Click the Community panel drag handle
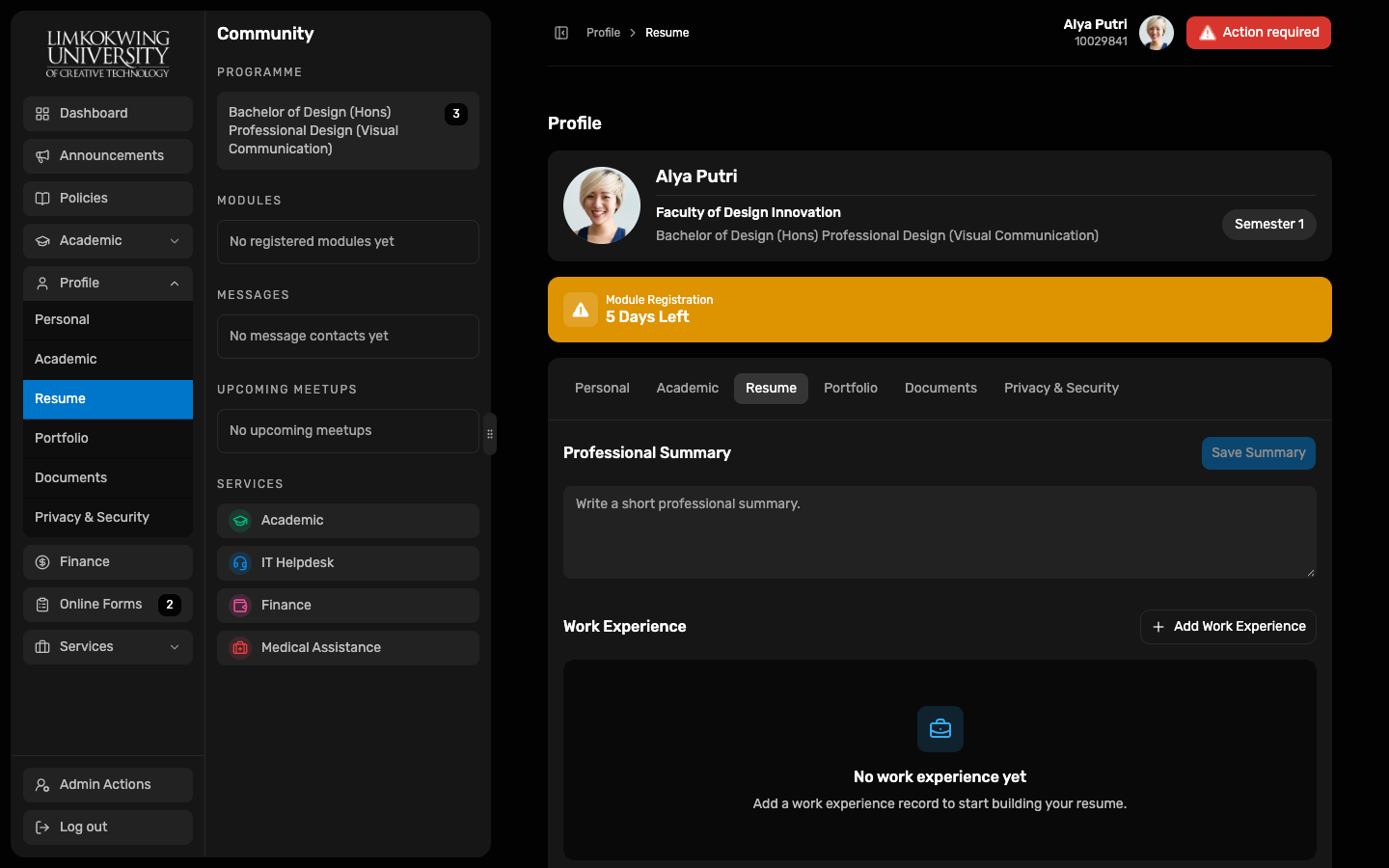Screen dimensions: 1389x868 [490, 434]
